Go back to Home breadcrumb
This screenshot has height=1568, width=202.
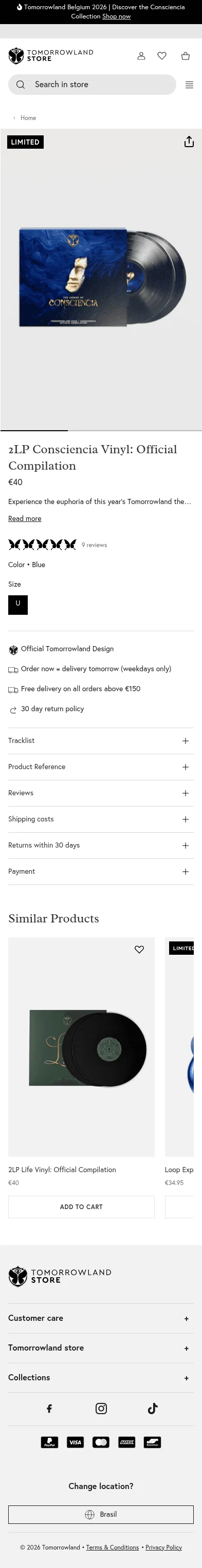point(28,118)
